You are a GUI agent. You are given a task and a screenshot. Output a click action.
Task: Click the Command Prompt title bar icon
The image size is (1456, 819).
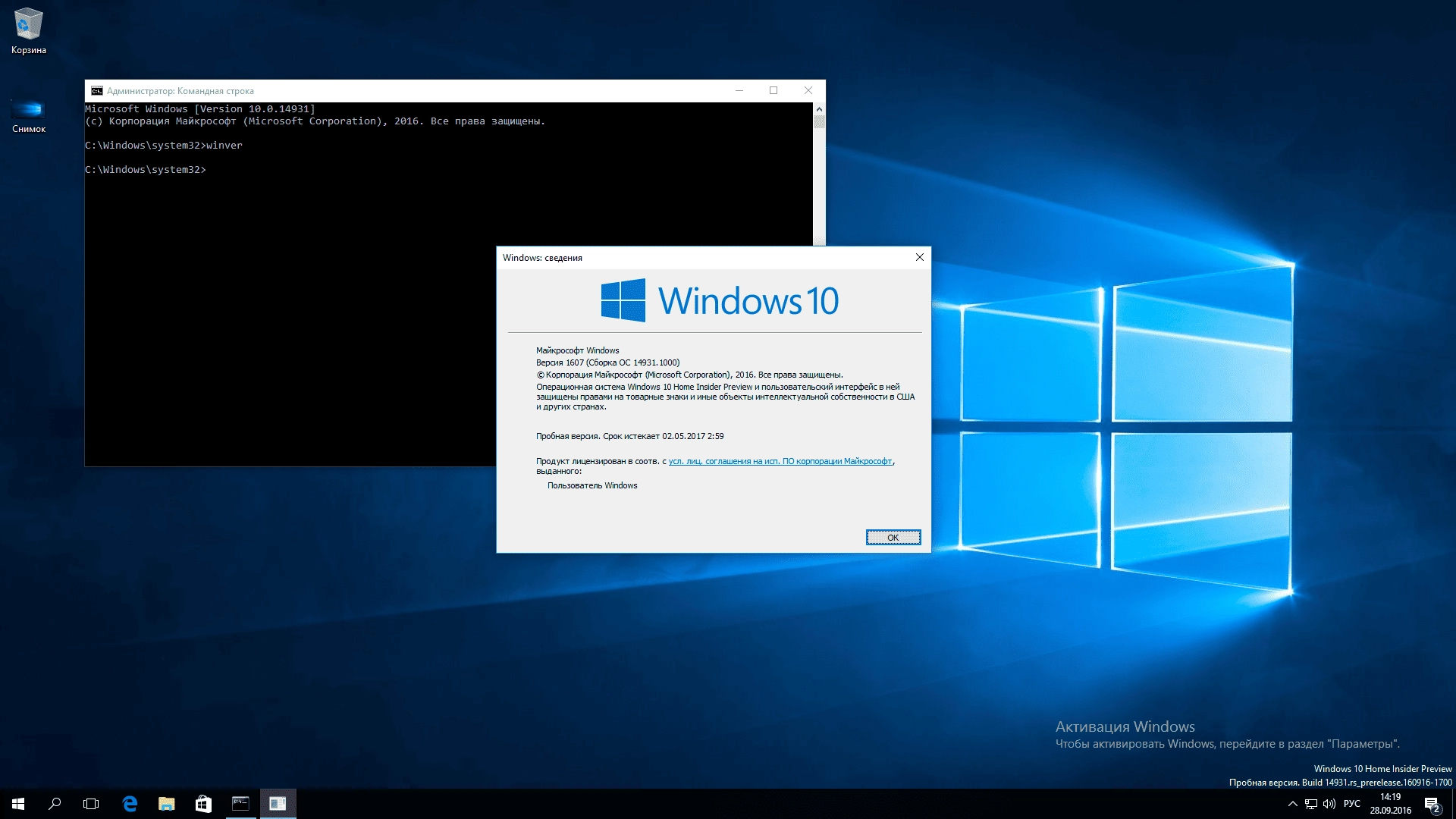point(97,91)
